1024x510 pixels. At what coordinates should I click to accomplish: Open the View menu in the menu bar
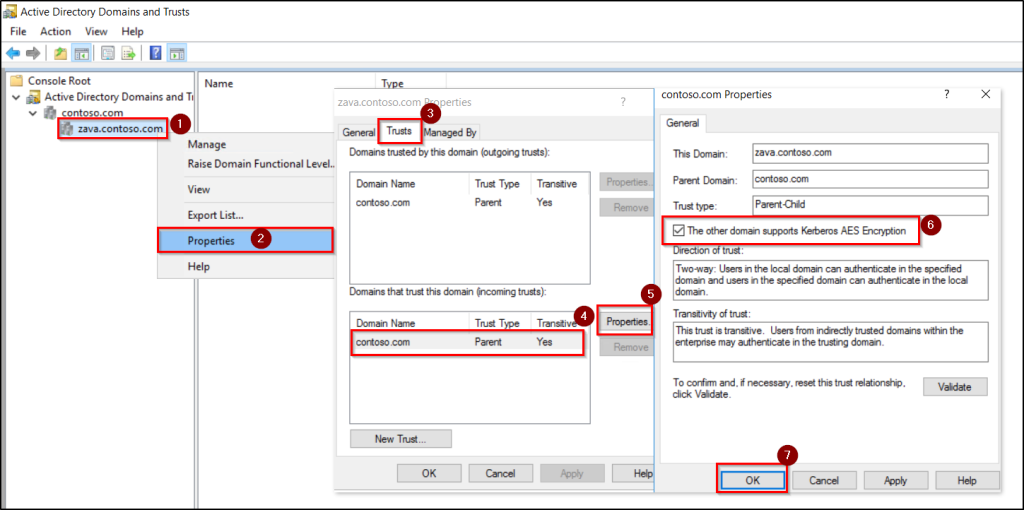tap(96, 31)
